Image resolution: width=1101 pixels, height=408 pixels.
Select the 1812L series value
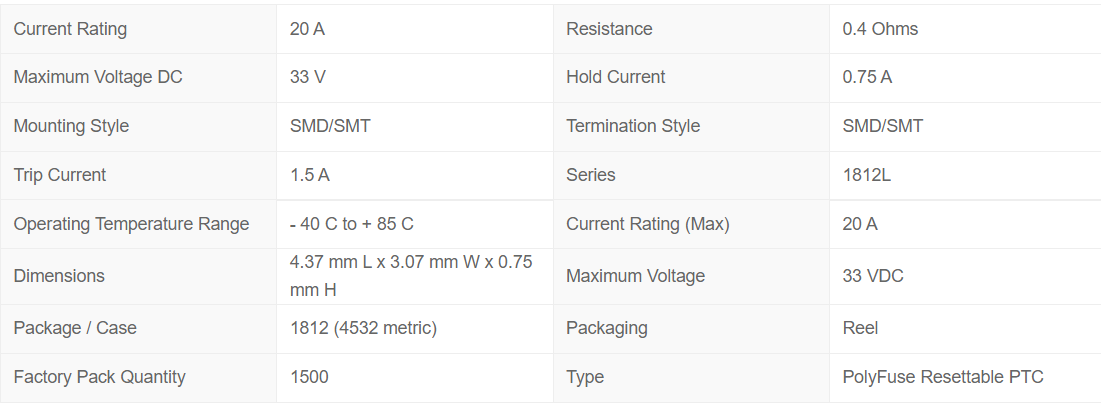(867, 175)
